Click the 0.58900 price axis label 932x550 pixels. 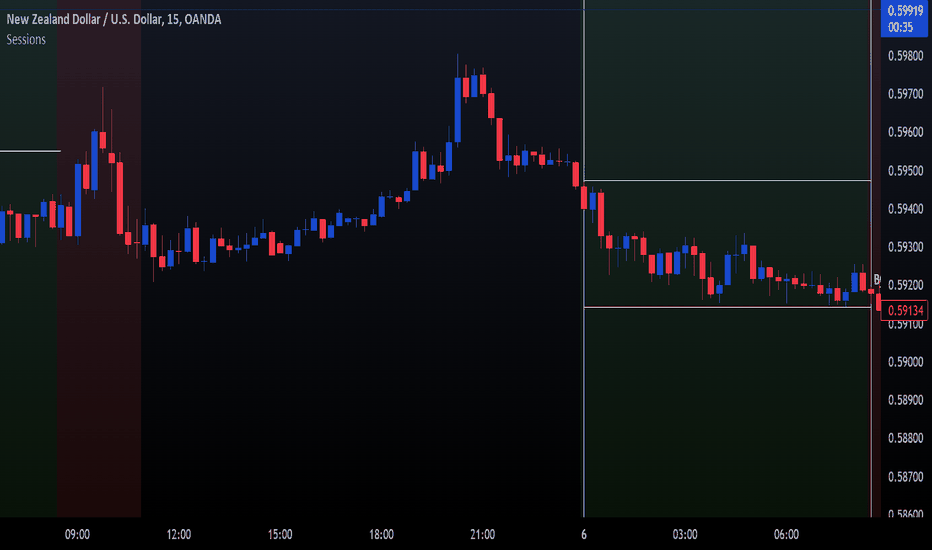tap(905, 400)
